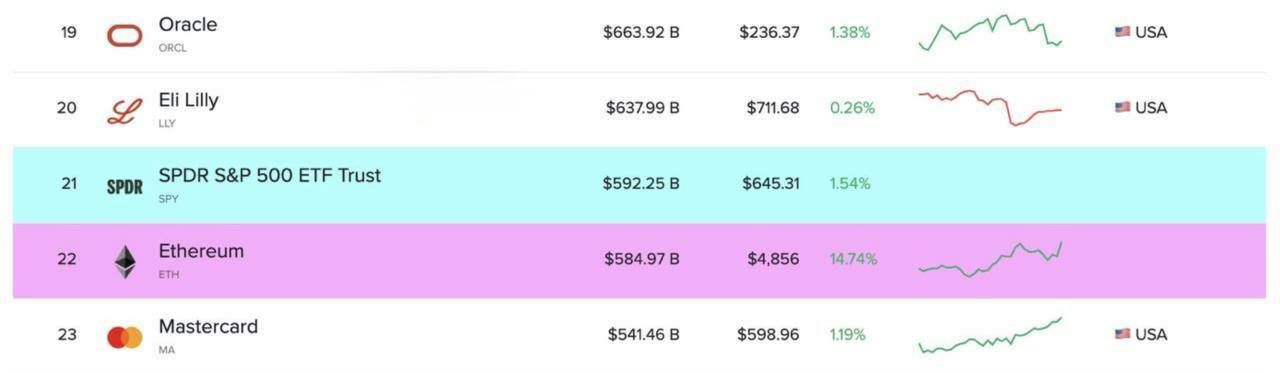Open SPDR S&P 500 ETF Trust link

click(x=270, y=175)
